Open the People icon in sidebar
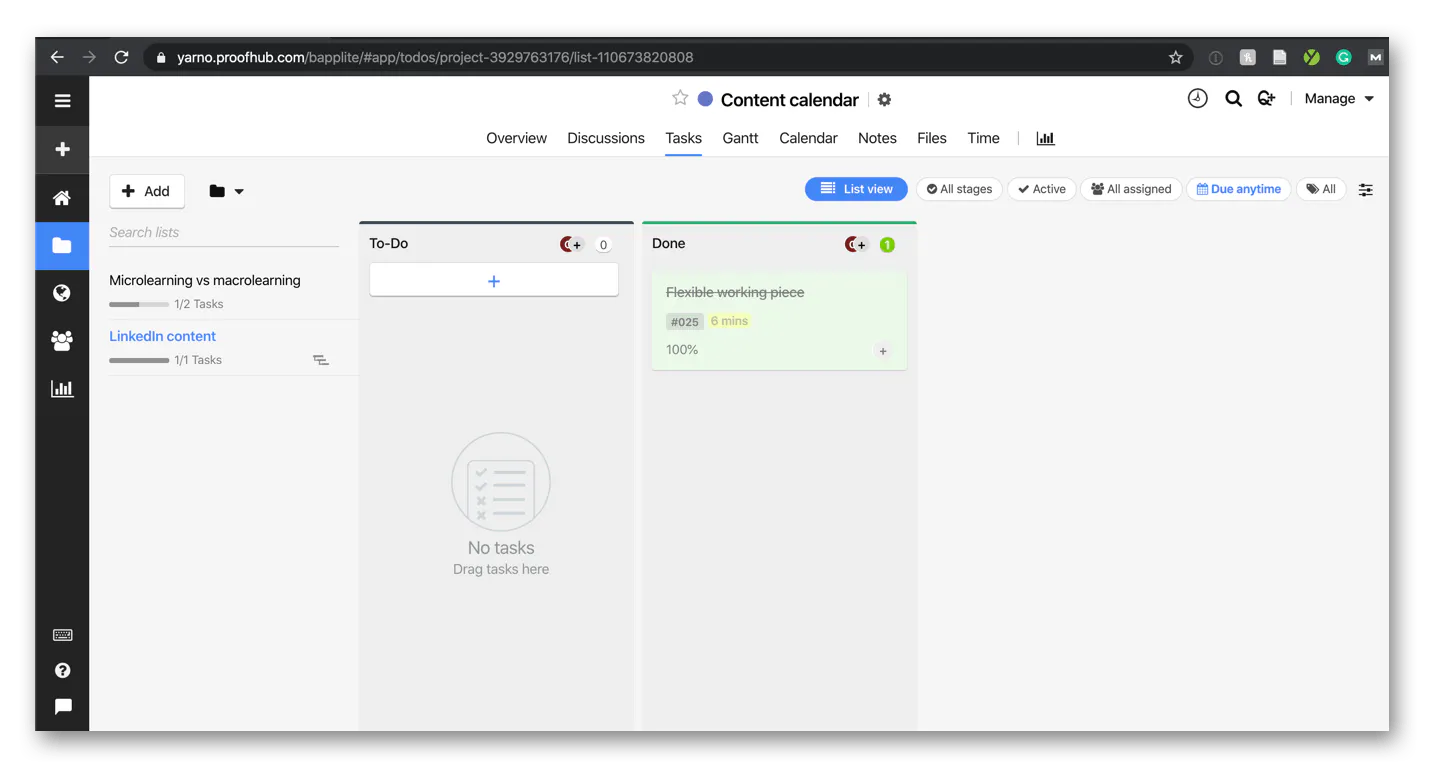1441x771 pixels. (62, 341)
